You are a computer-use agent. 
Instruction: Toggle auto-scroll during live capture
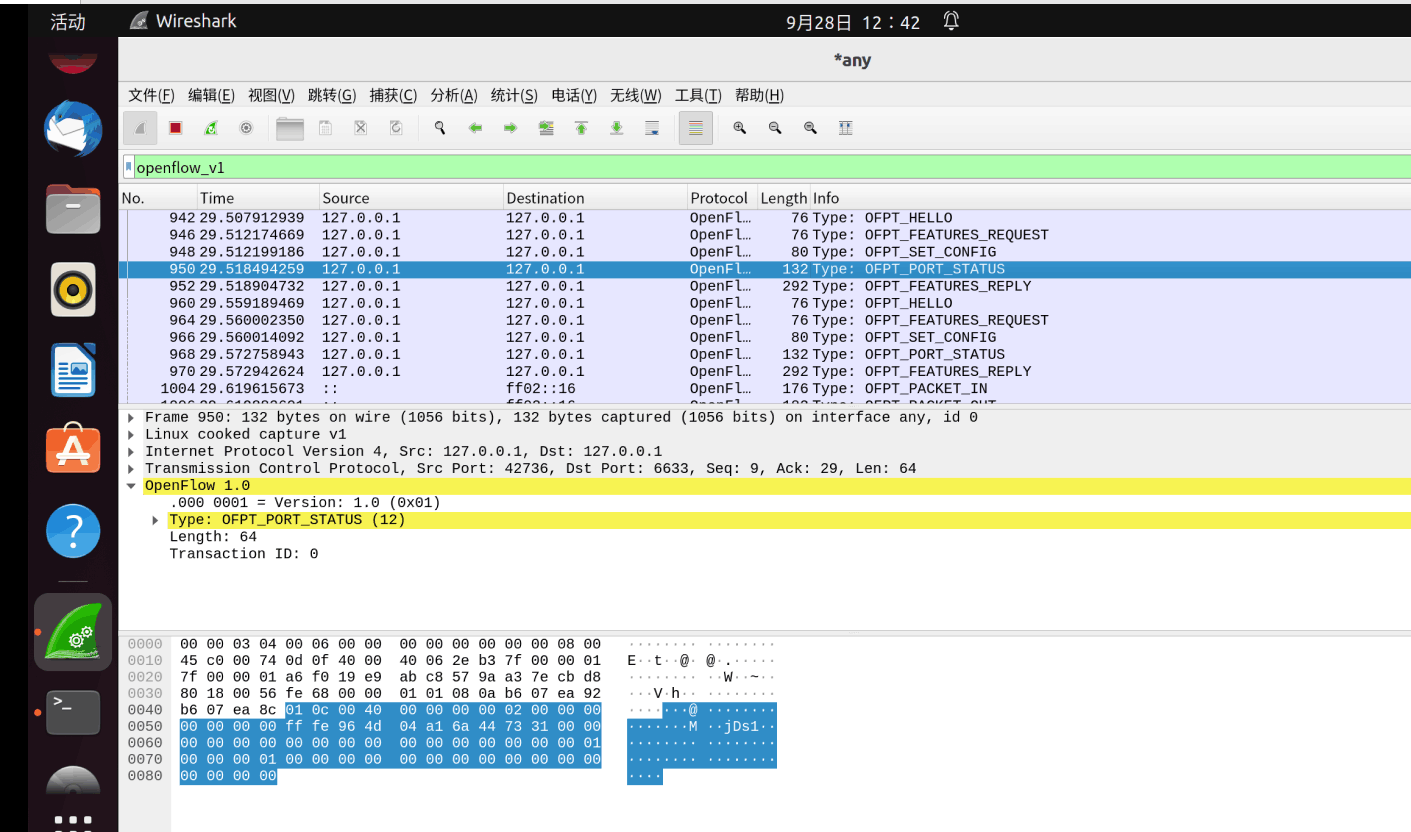(x=652, y=128)
